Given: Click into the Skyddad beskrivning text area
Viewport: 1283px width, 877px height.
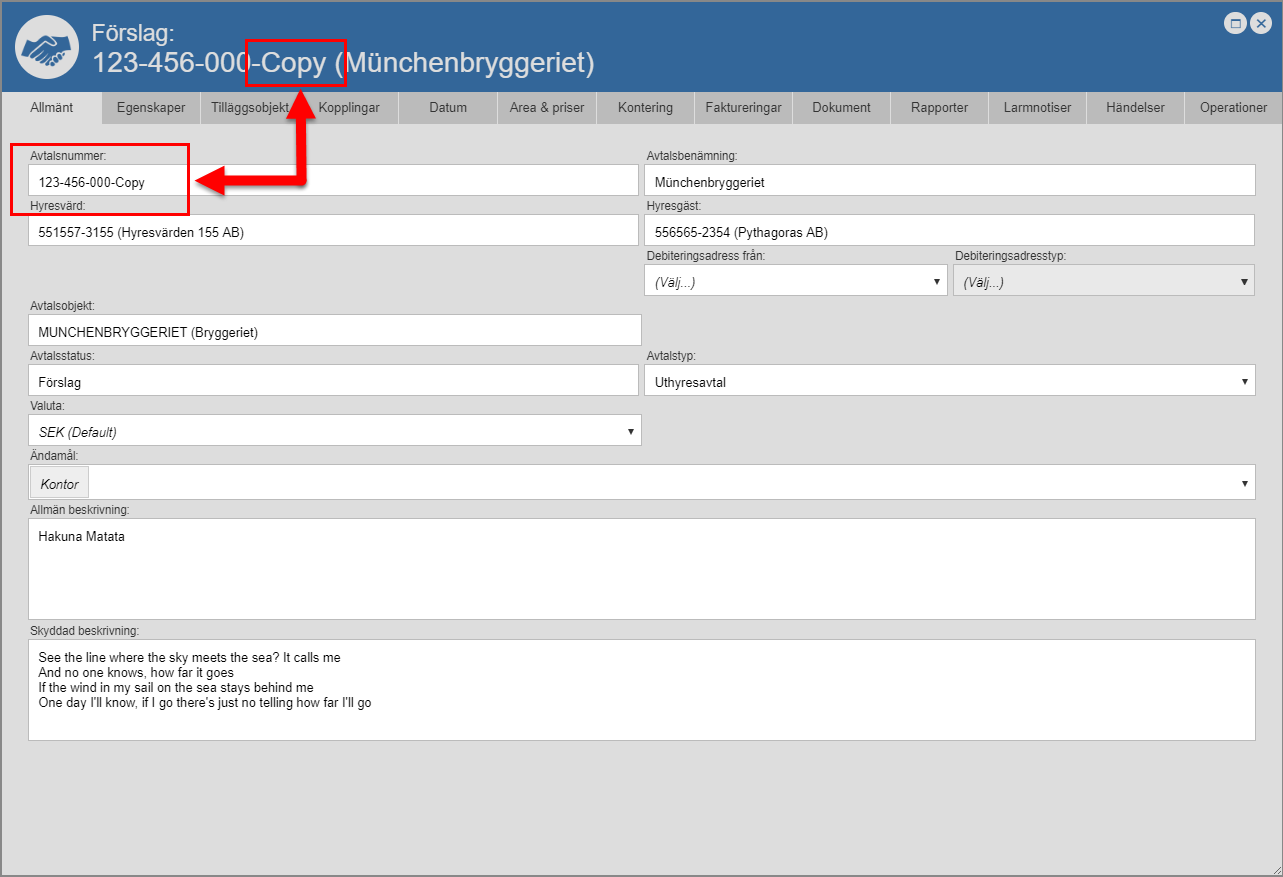Looking at the screenshot, I should pyautogui.click(x=641, y=690).
